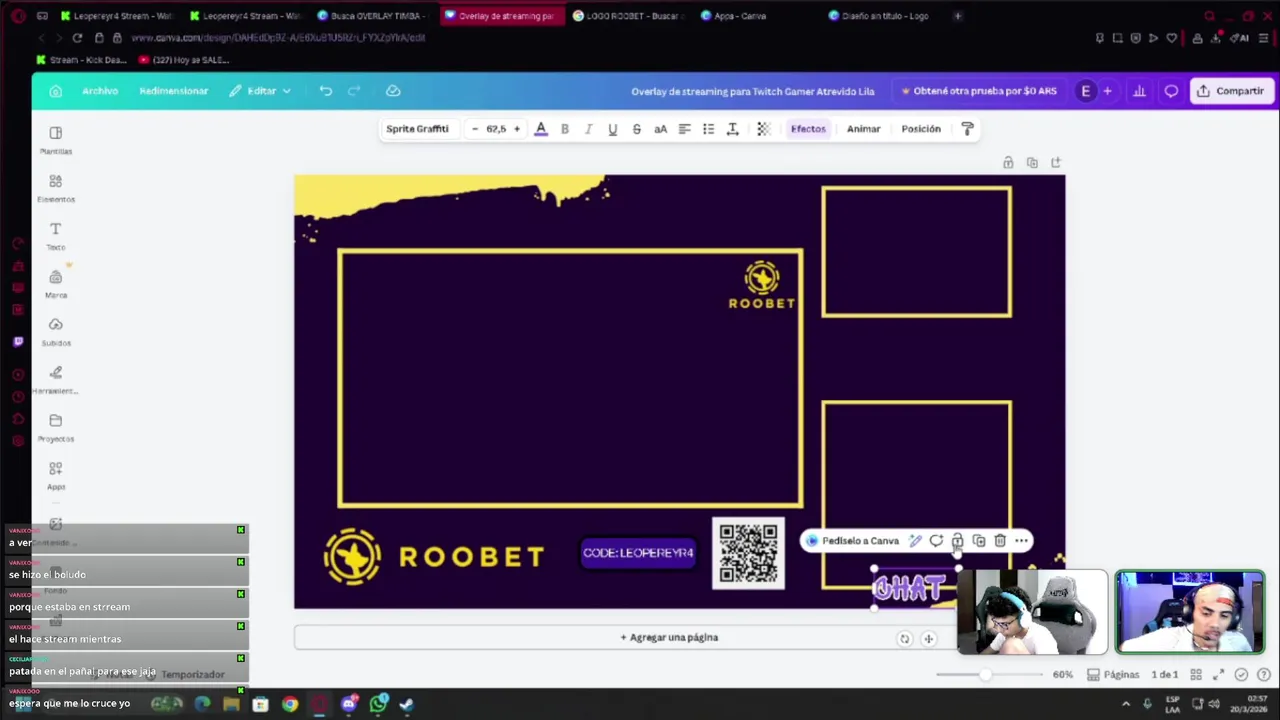Duplicate the page icon above canvas
The width and height of the screenshot is (1280, 720).
1032,163
